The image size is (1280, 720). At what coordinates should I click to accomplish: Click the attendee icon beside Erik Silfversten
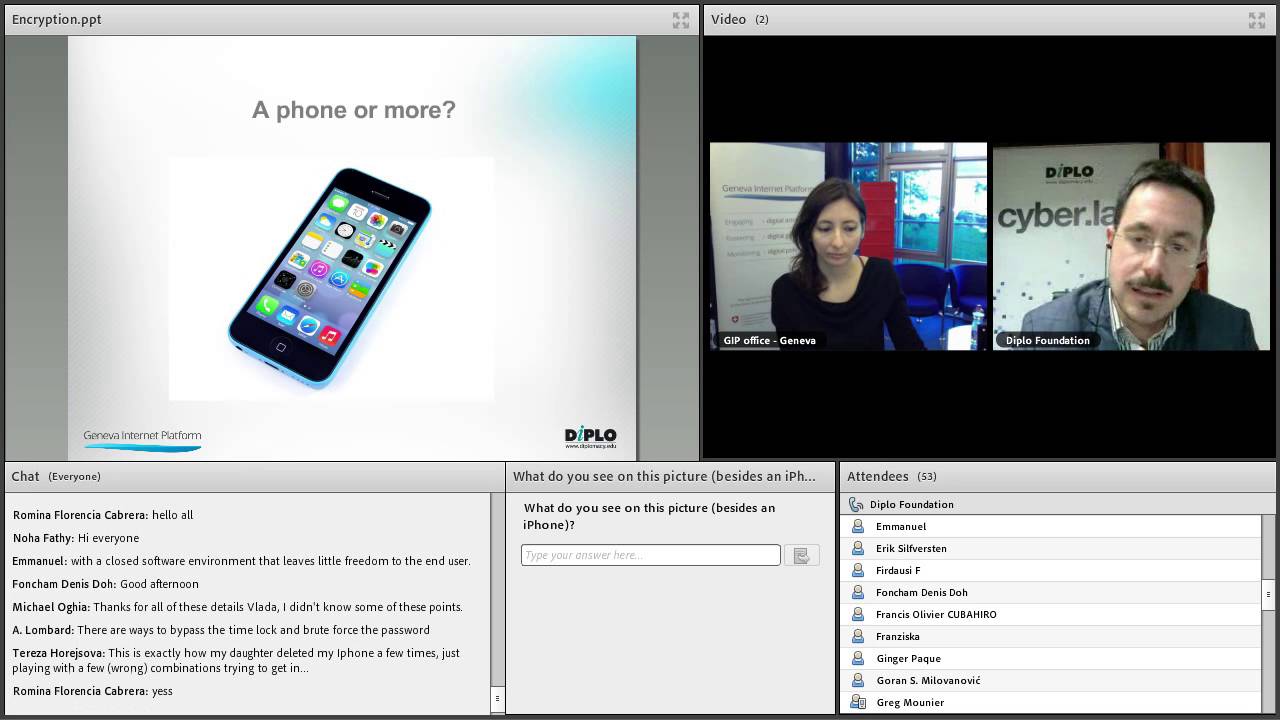[857, 548]
